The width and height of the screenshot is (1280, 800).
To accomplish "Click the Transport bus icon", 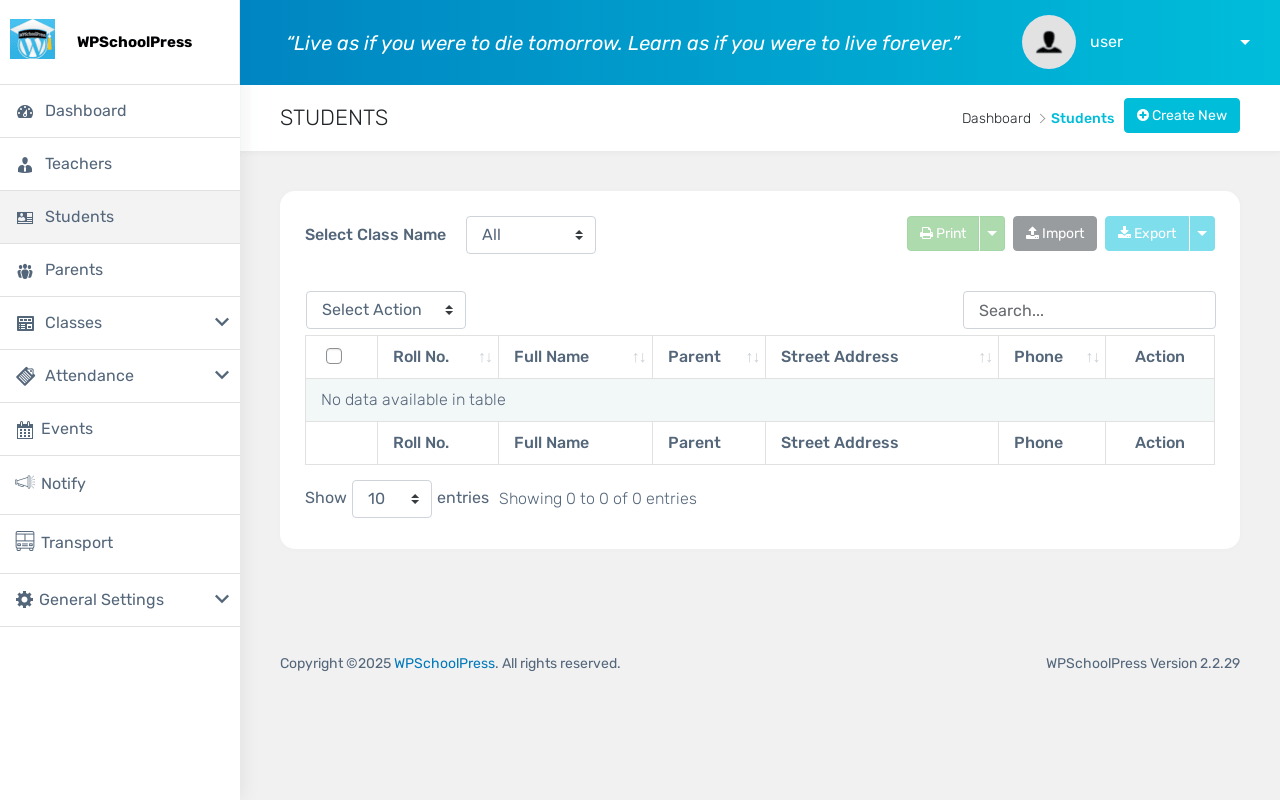I will coord(25,542).
